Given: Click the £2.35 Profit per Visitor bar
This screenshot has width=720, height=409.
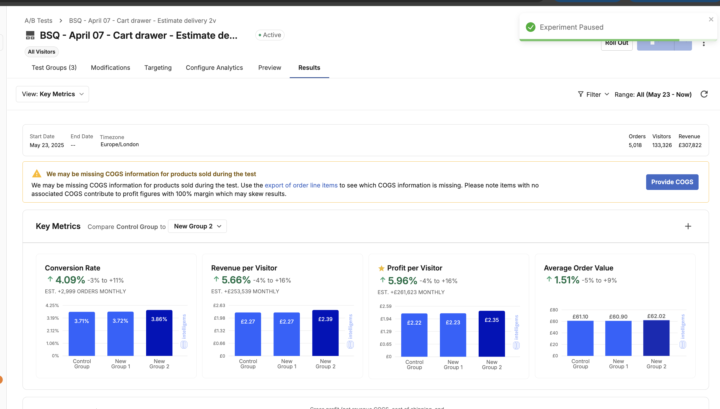Looking at the screenshot, I should 491,334.
